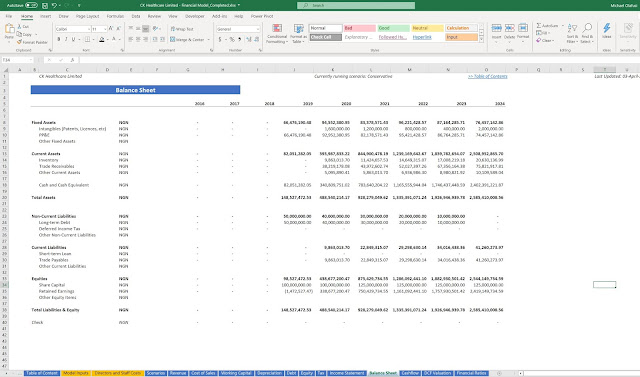Add a new sheet with plus button
640x377 pixels.
(x=499, y=373)
